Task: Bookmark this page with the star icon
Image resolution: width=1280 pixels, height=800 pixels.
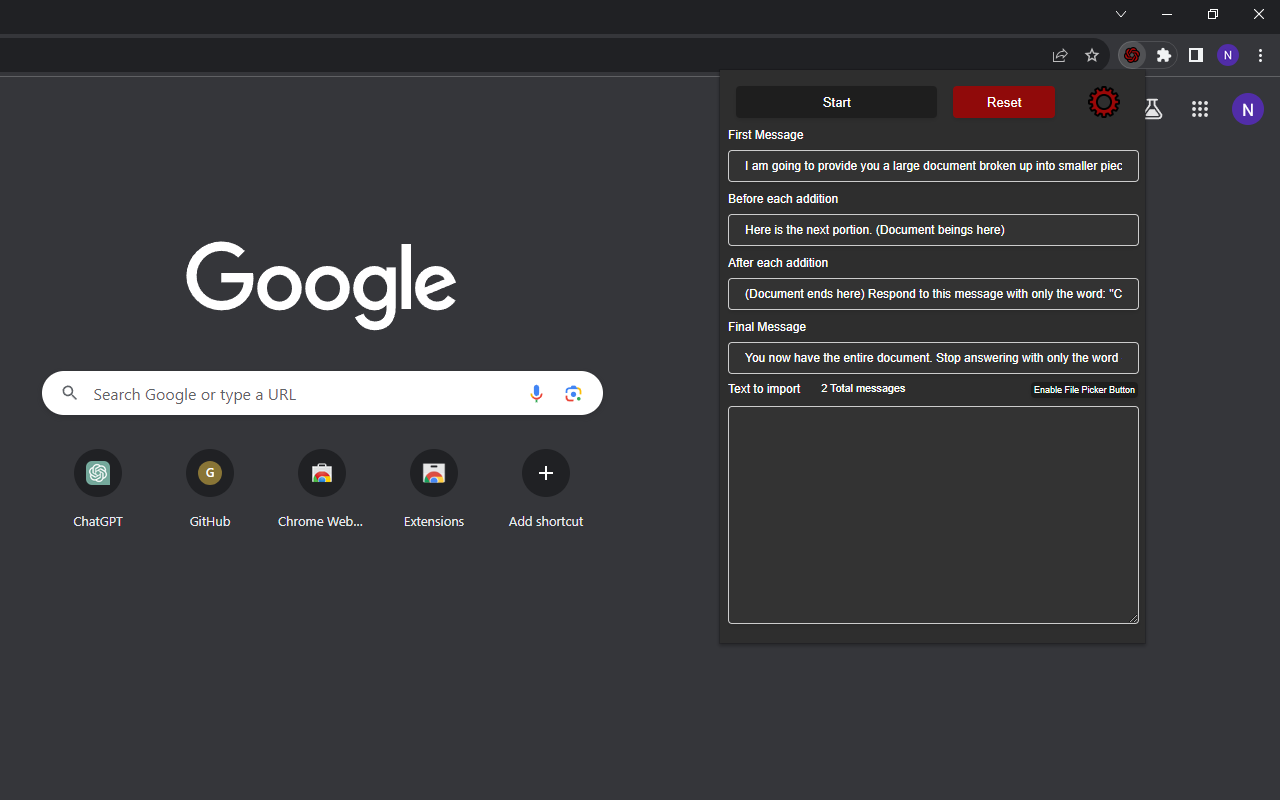Action: click(x=1091, y=55)
